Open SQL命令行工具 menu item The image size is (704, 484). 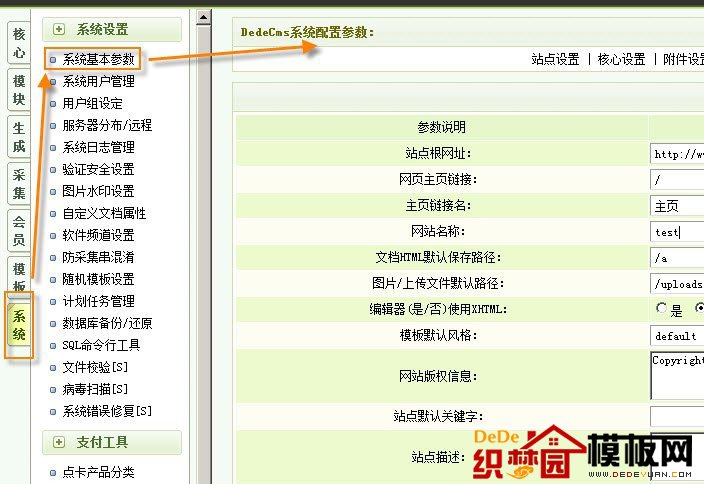101,345
